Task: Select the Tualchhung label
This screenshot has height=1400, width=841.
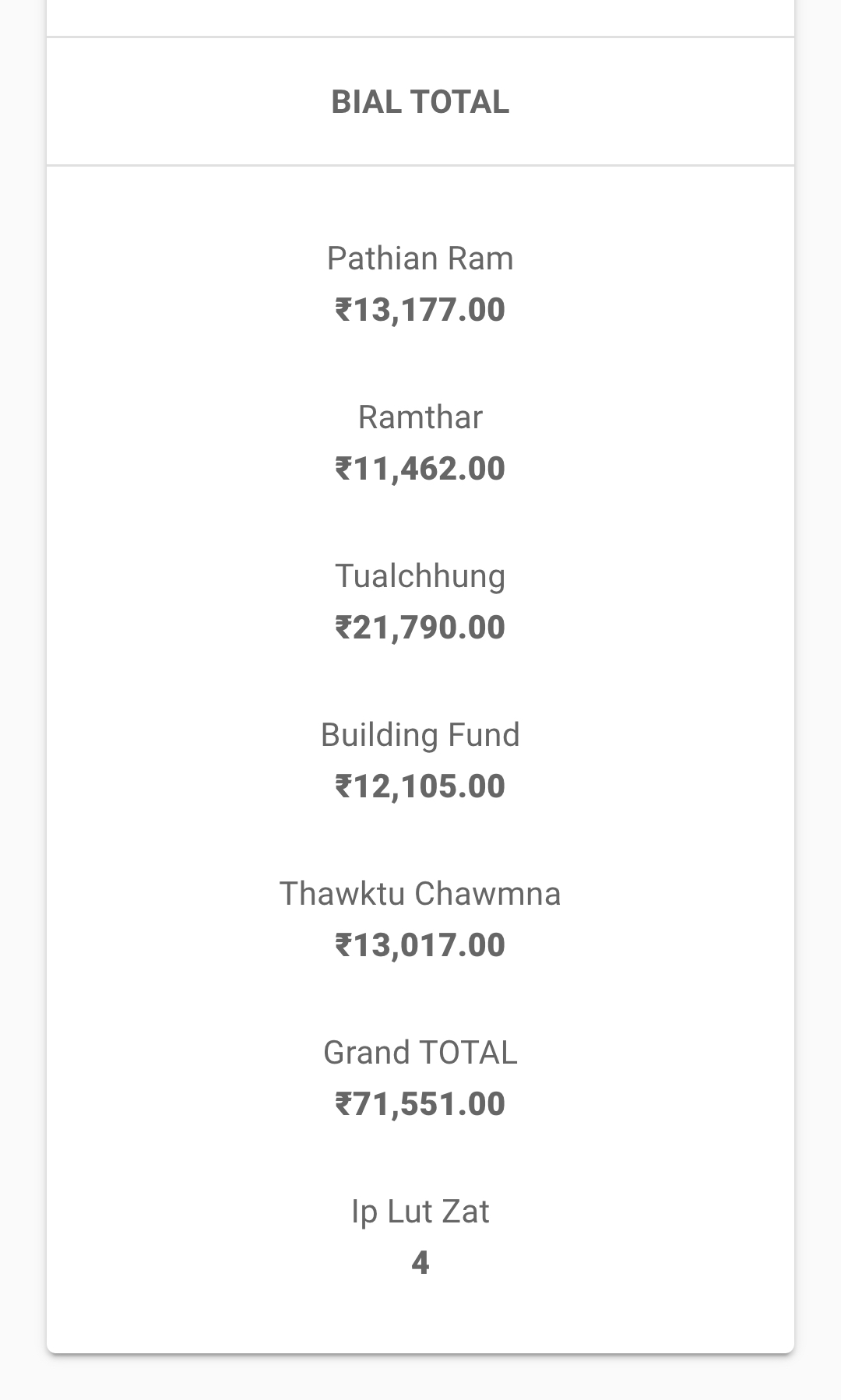Action: [x=420, y=576]
